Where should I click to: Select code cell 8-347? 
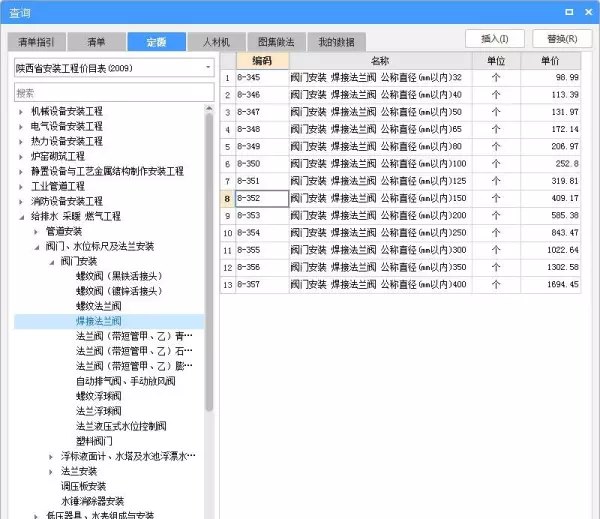pos(262,112)
